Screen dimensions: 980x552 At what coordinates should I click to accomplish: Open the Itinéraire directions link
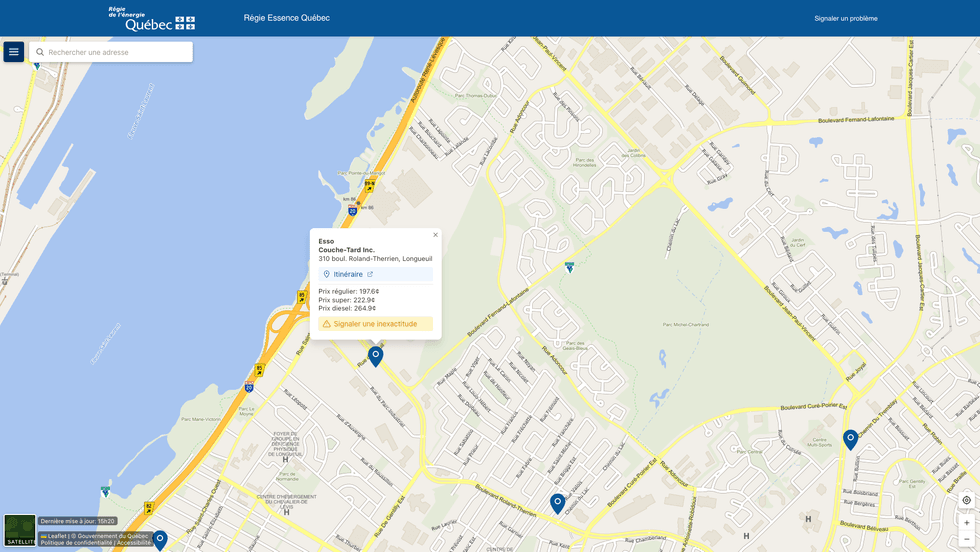[348, 274]
